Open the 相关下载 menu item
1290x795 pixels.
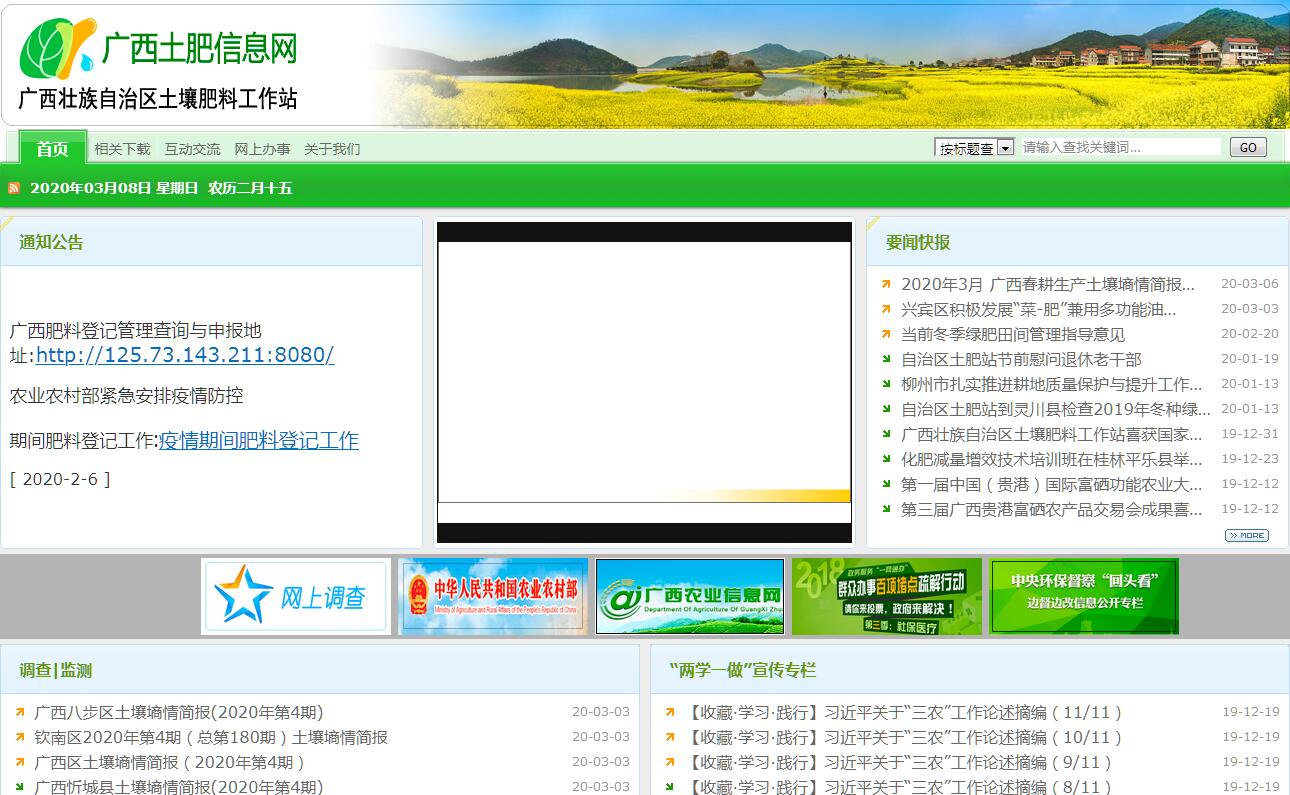(x=122, y=149)
